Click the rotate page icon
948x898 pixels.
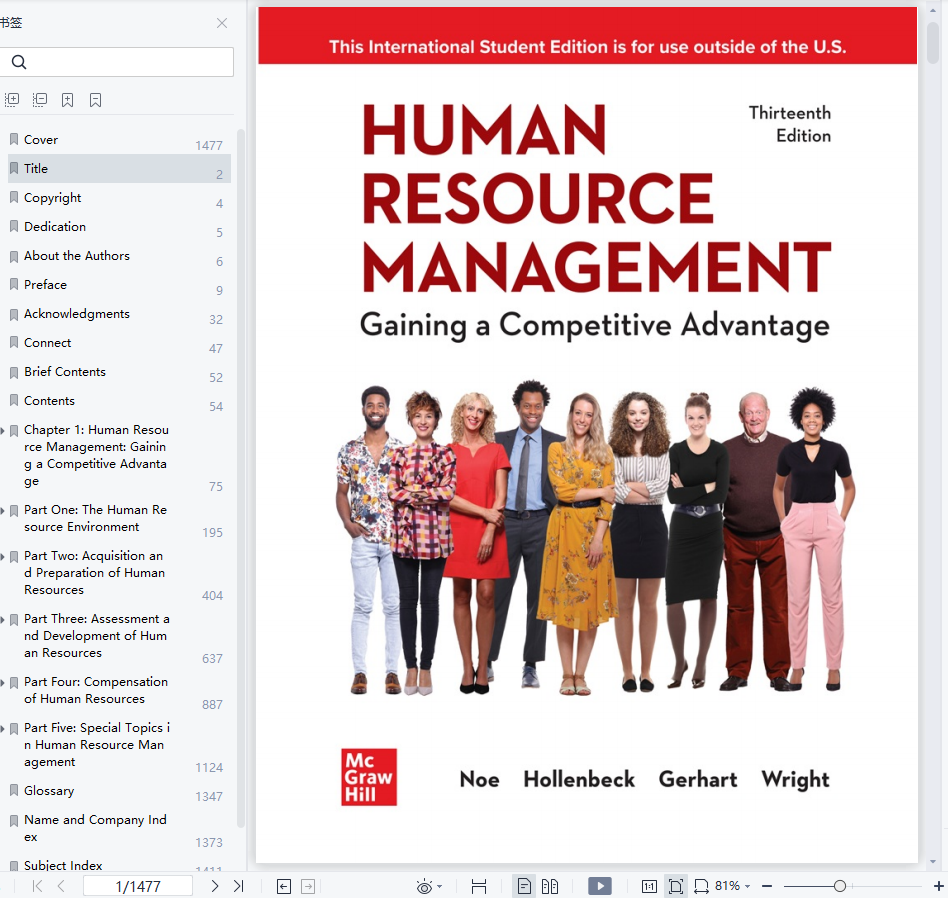pyautogui.click(x=701, y=887)
